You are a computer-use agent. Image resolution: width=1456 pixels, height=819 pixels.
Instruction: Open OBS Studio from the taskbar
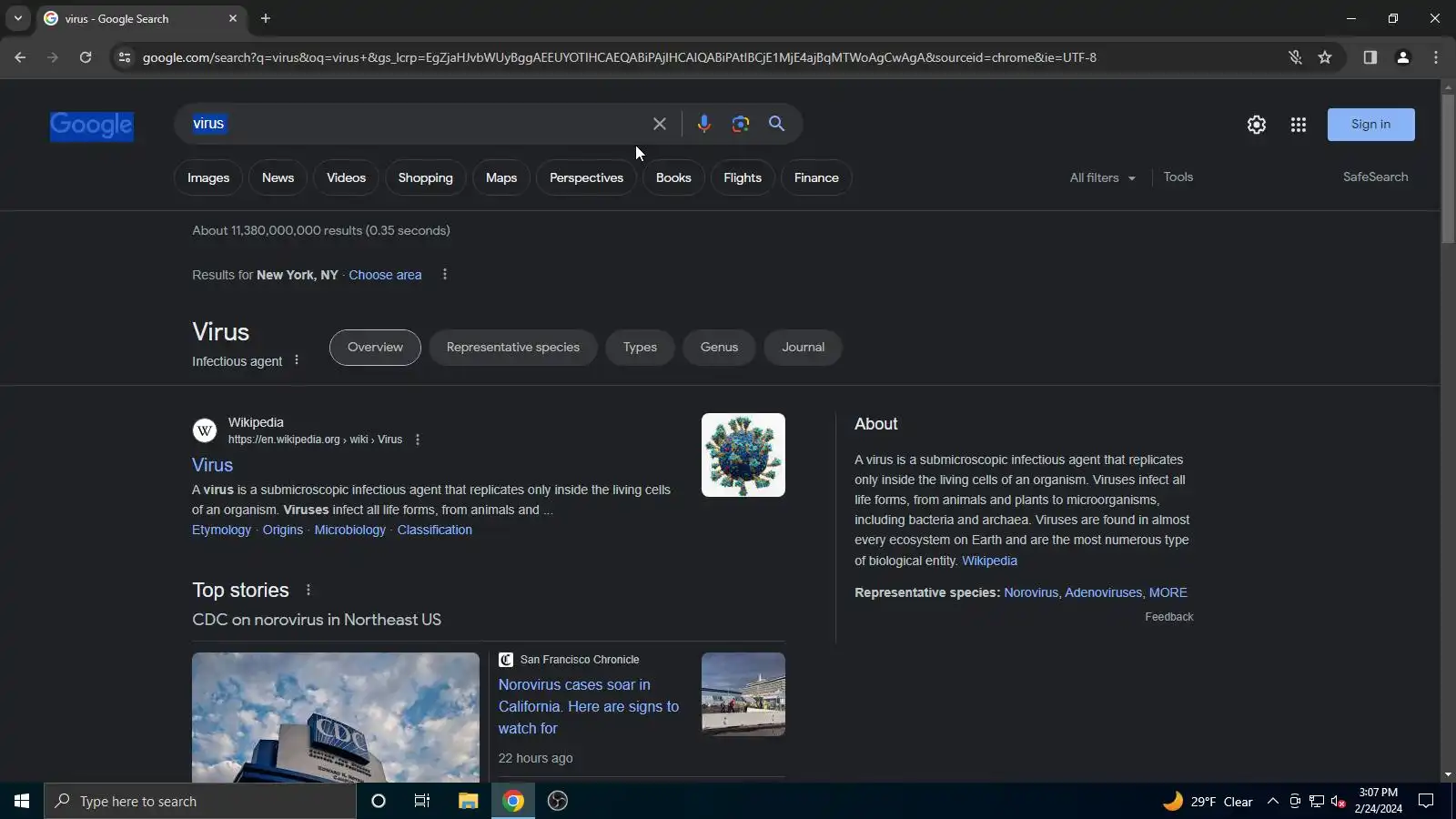click(558, 801)
